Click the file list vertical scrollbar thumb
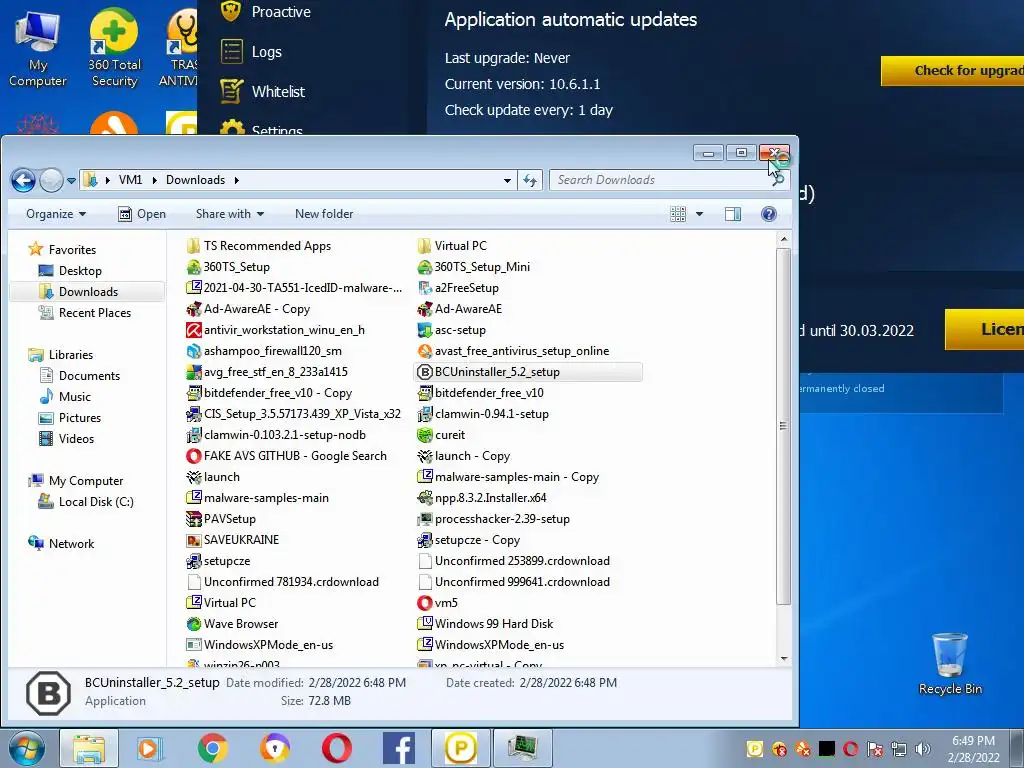1024x768 pixels. [783, 426]
